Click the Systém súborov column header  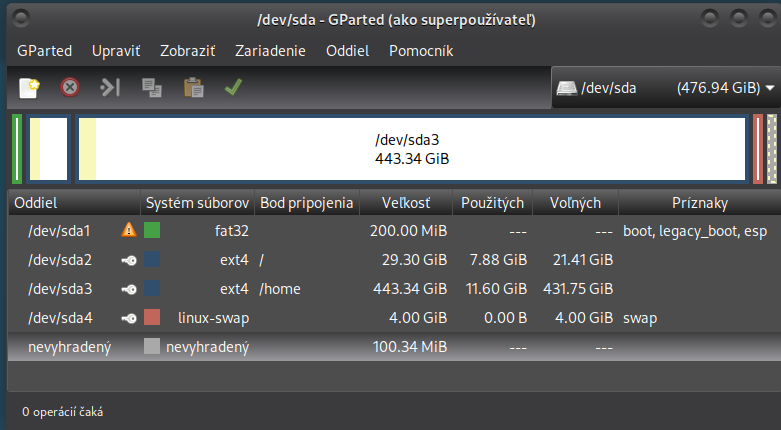coord(197,203)
